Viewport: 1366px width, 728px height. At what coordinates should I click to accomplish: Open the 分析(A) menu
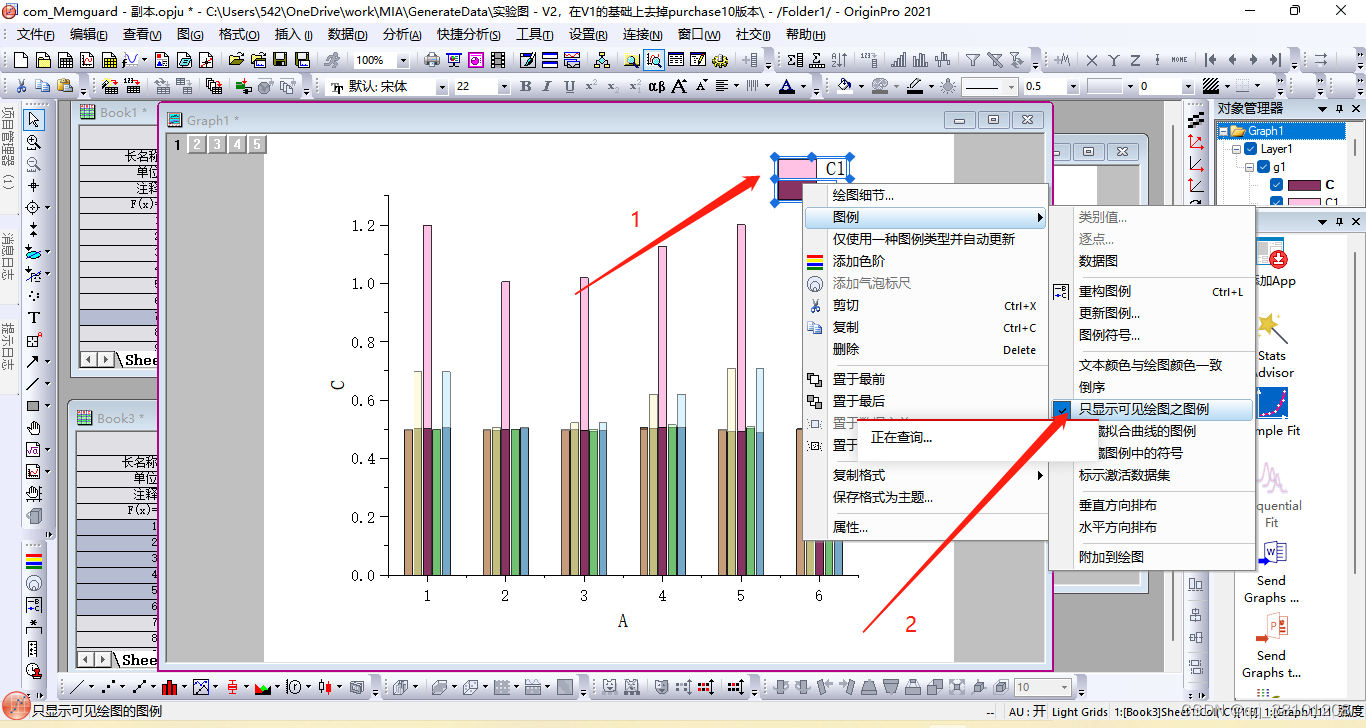pyautogui.click(x=402, y=34)
